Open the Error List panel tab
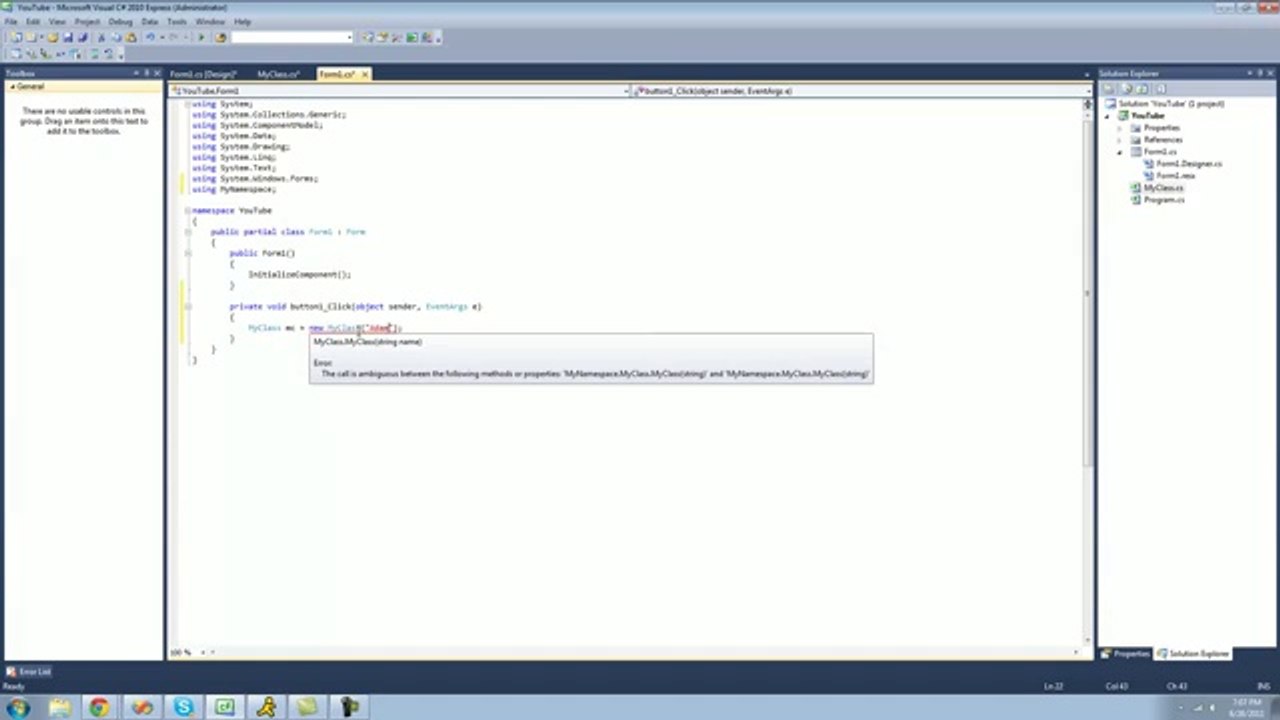 tap(28, 672)
